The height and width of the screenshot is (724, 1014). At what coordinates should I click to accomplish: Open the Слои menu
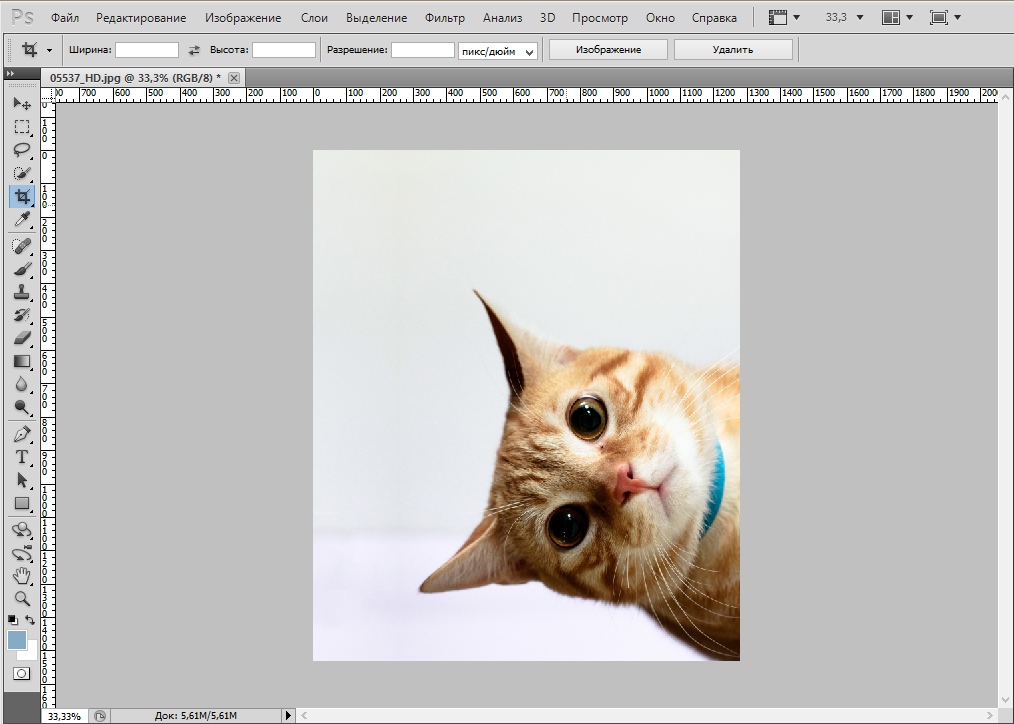coord(314,18)
